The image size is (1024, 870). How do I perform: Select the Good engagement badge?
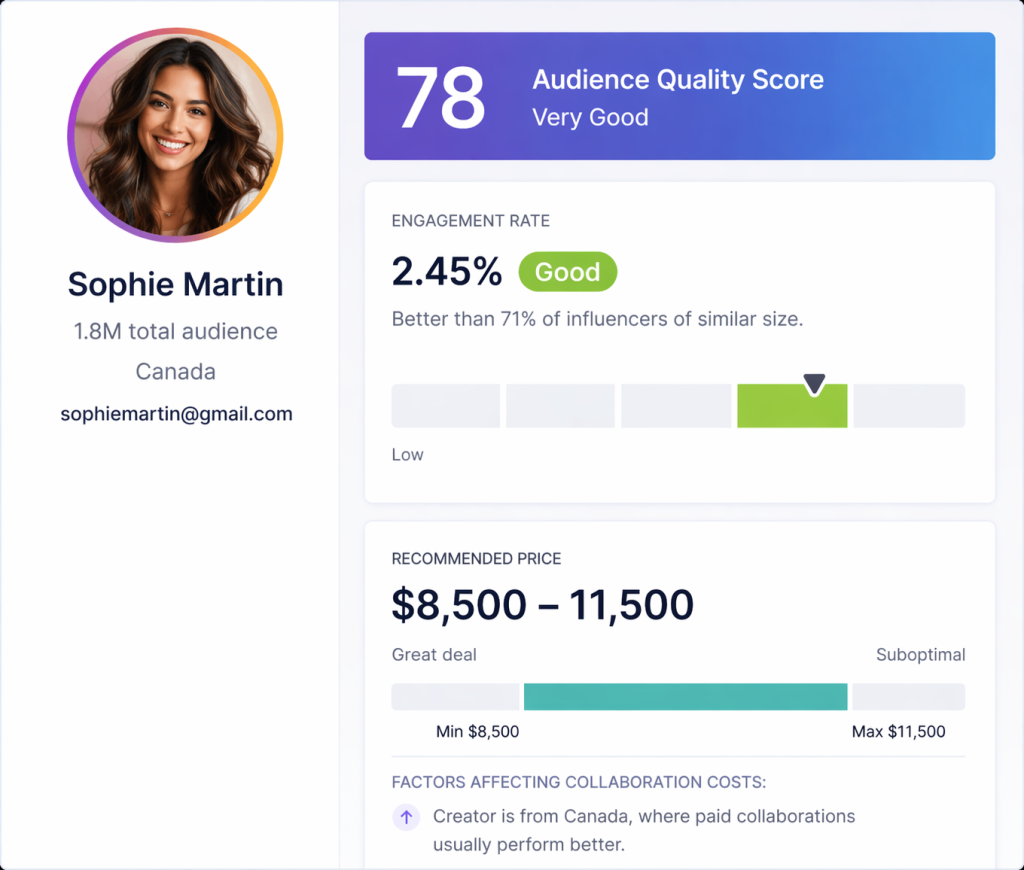pos(567,271)
